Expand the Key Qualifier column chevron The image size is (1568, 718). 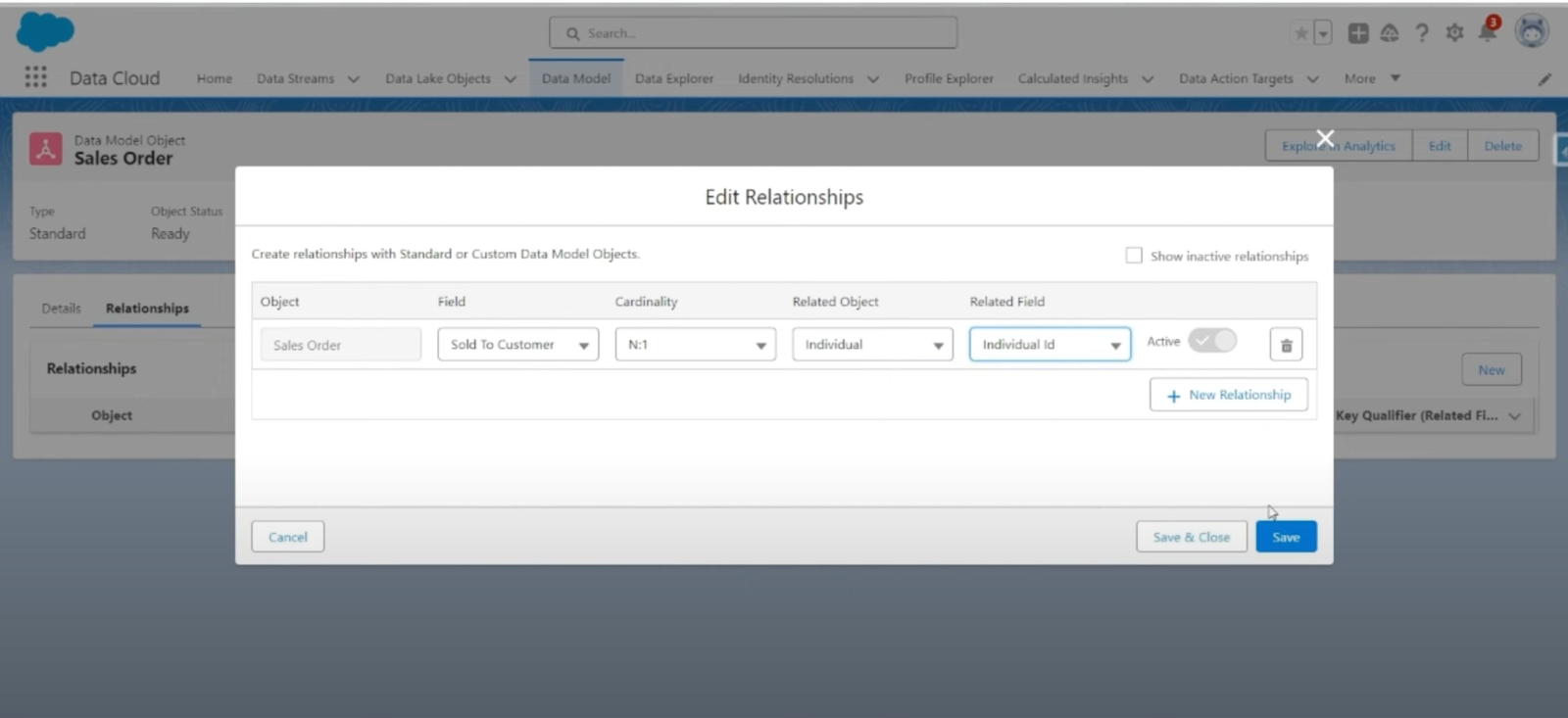[1515, 416]
